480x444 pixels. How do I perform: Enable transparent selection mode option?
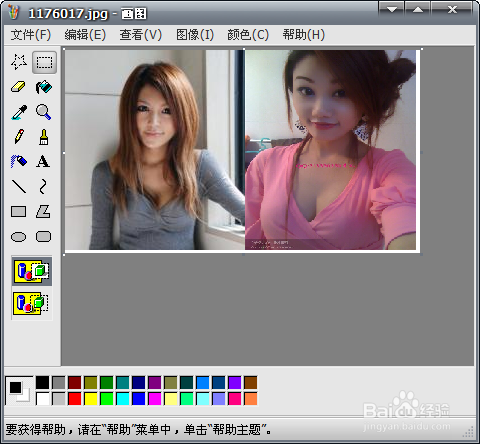pyautogui.click(x=32, y=303)
